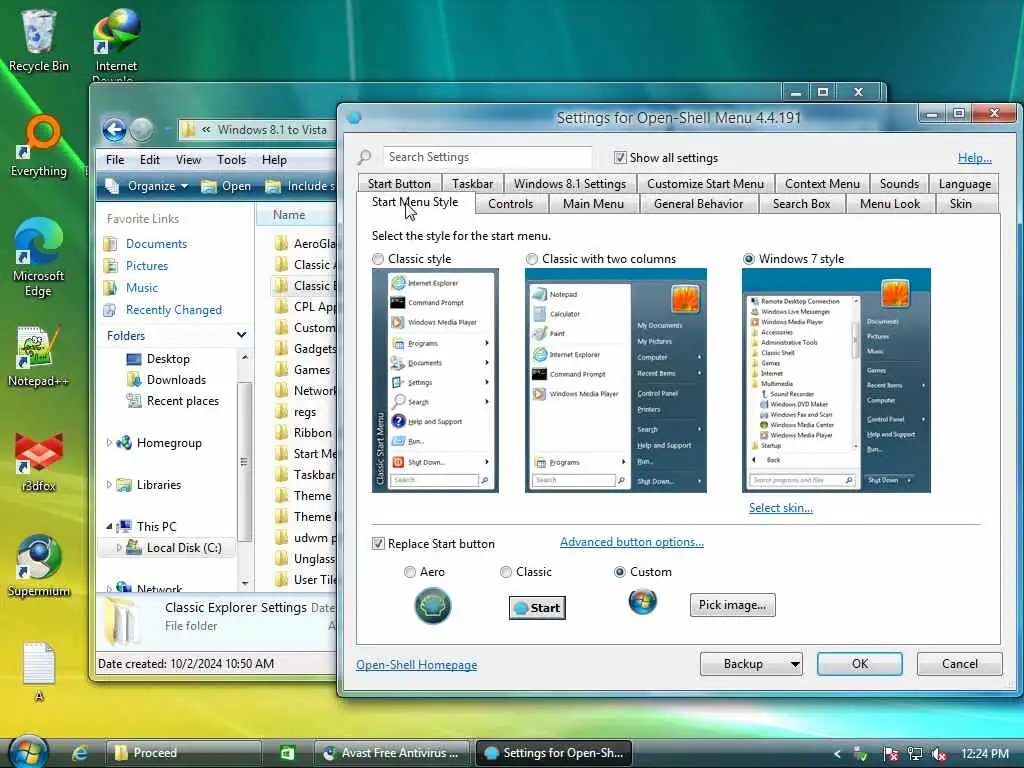Select the Aero shell start button image

click(432, 605)
